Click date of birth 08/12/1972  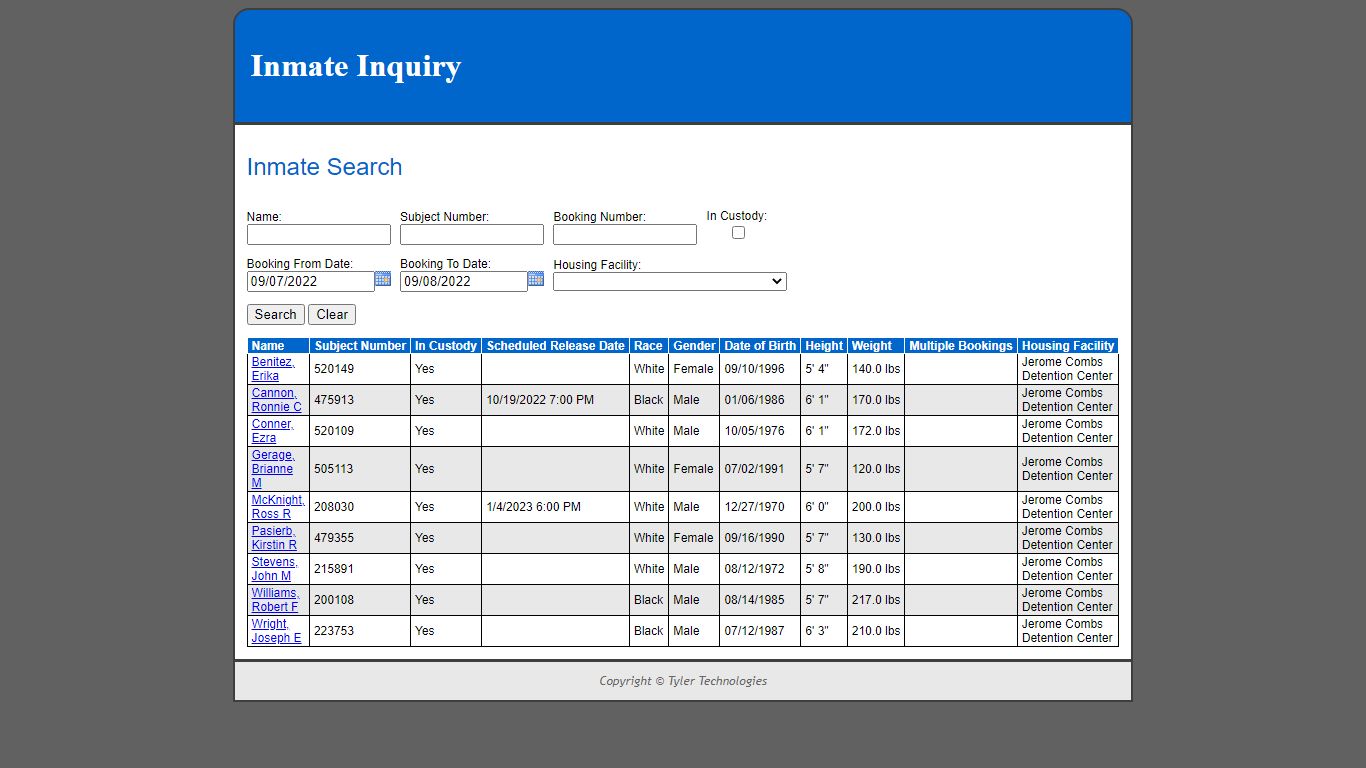coord(755,569)
